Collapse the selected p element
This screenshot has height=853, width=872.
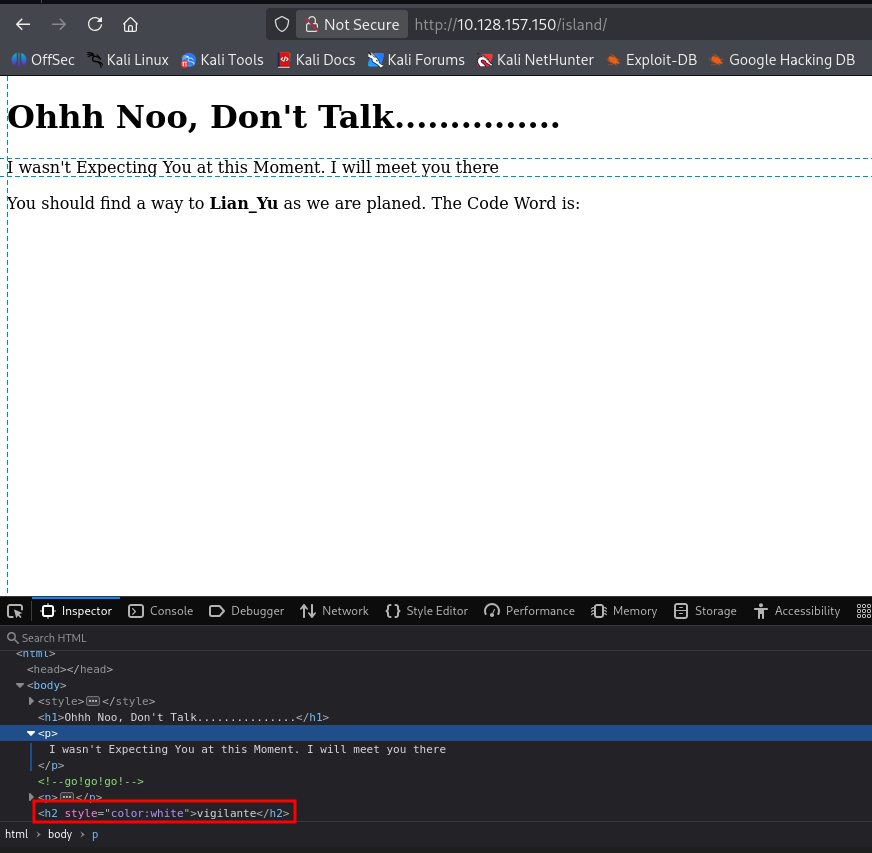[31, 733]
